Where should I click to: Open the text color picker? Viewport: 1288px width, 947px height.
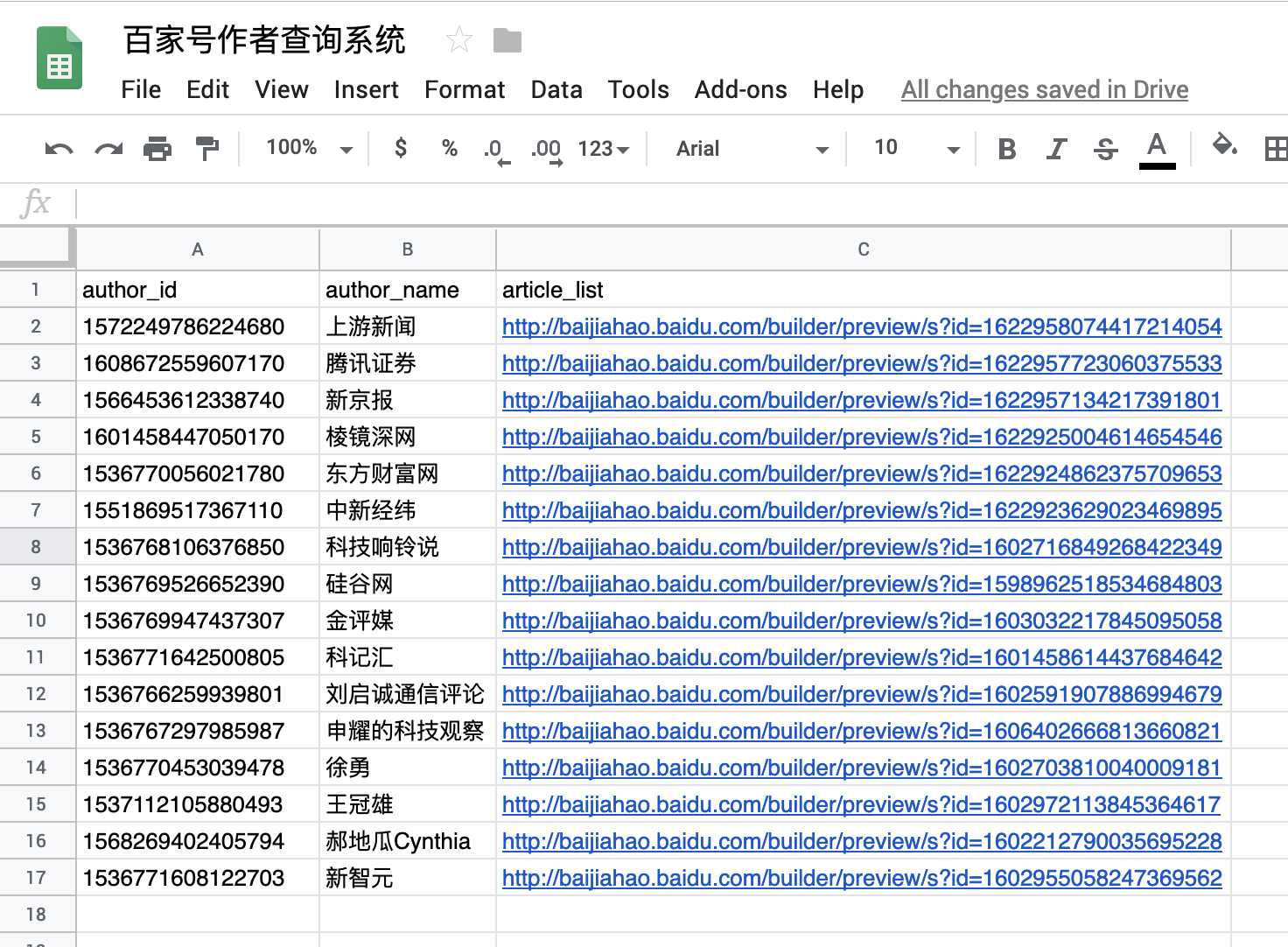click(1157, 150)
